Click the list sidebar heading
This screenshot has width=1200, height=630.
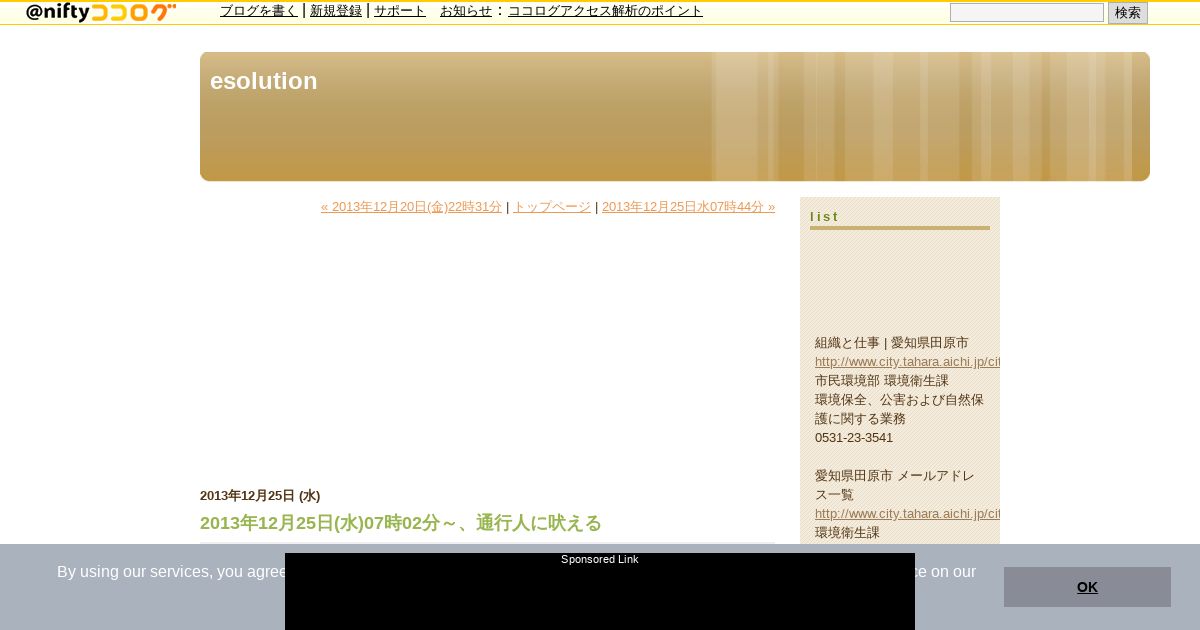(x=825, y=217)
